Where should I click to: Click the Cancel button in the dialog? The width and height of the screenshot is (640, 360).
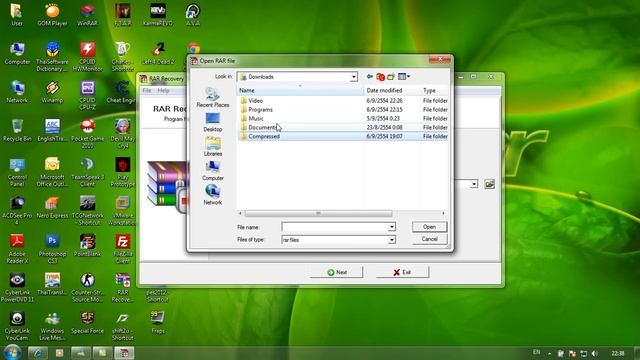(x=429, y=239)
